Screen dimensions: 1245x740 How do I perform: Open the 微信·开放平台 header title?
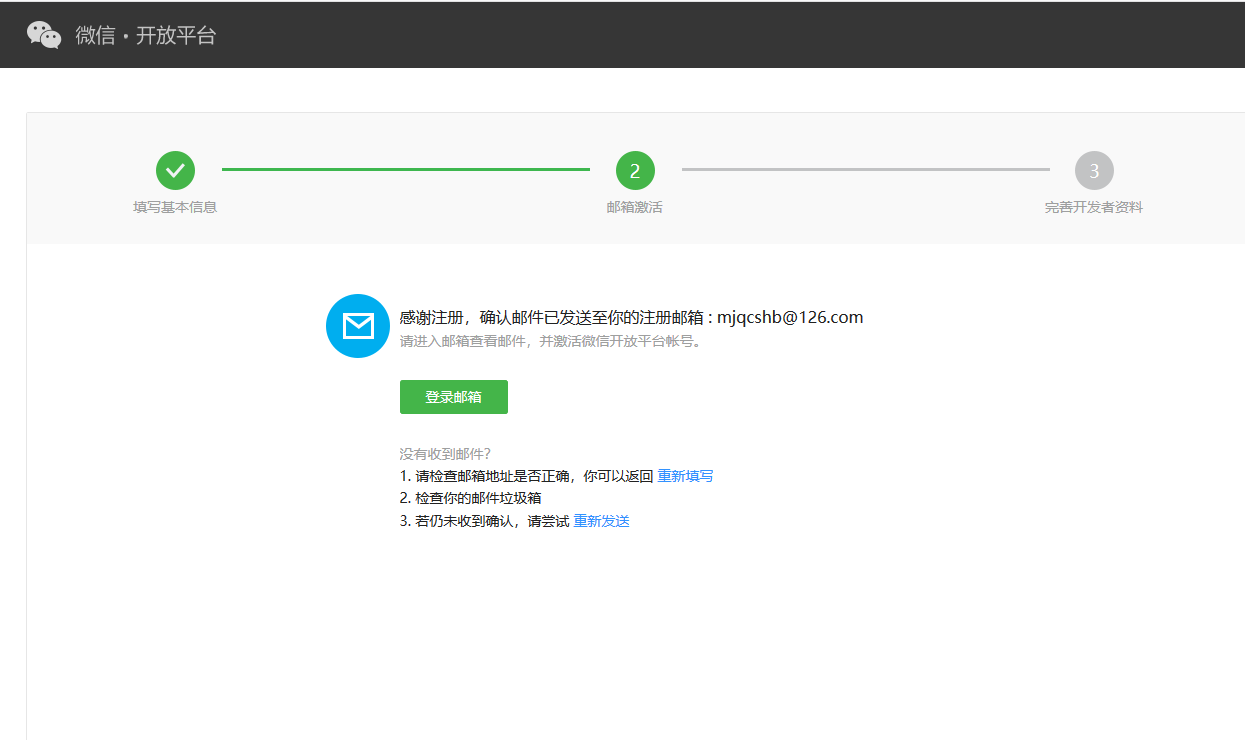point(146,36)
